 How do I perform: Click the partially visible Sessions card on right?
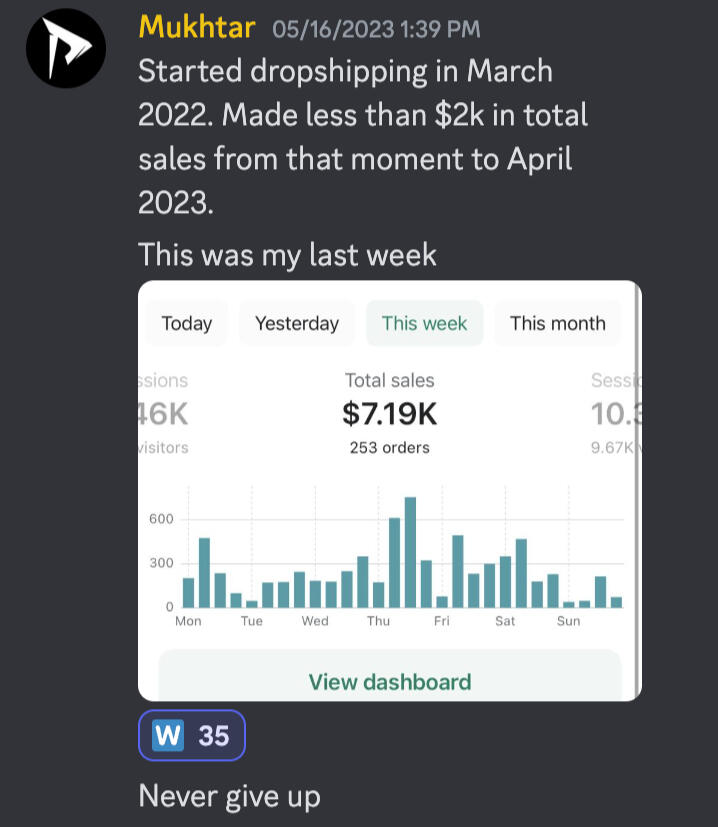coord(612,413)
